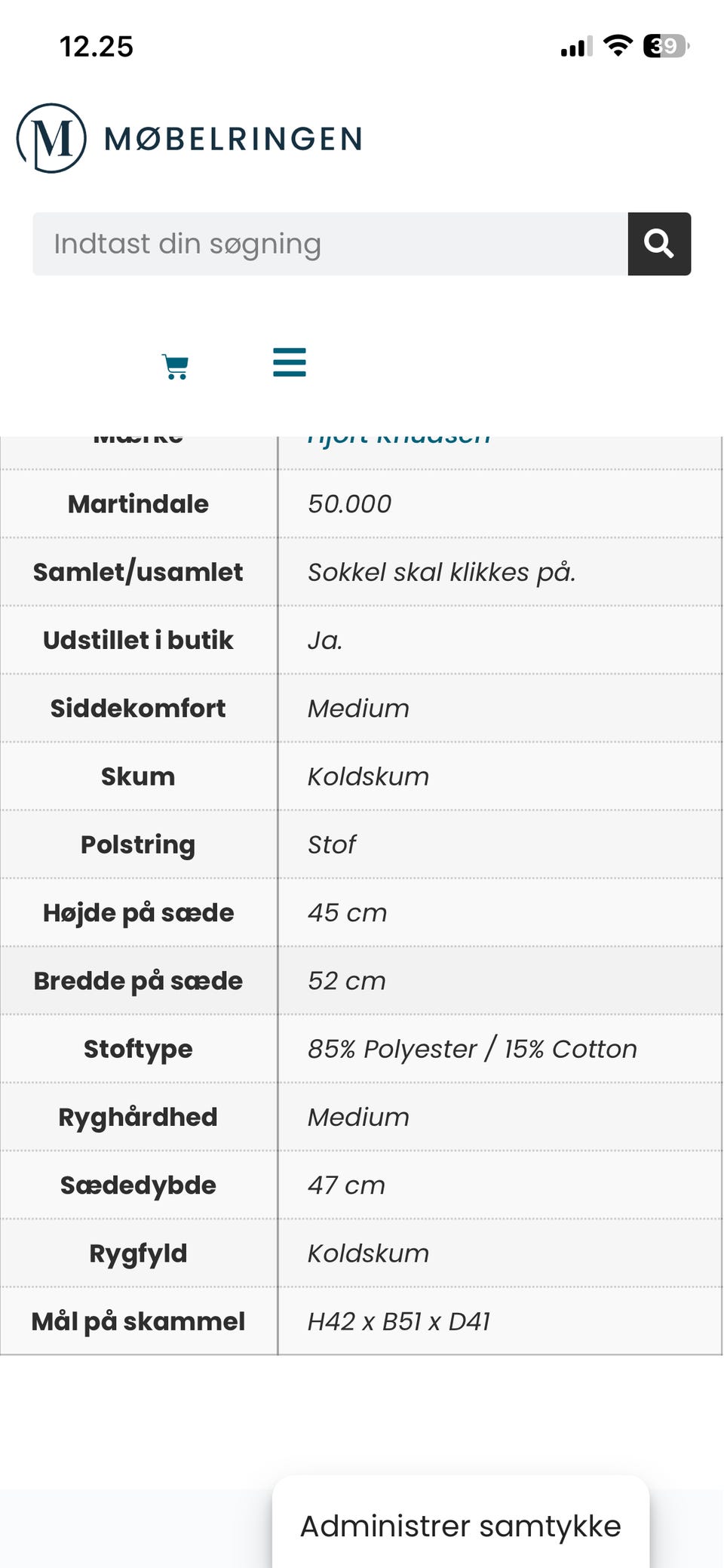Tap the Wi-Fi status icon
724x1568 pixels.
point(618,46)
